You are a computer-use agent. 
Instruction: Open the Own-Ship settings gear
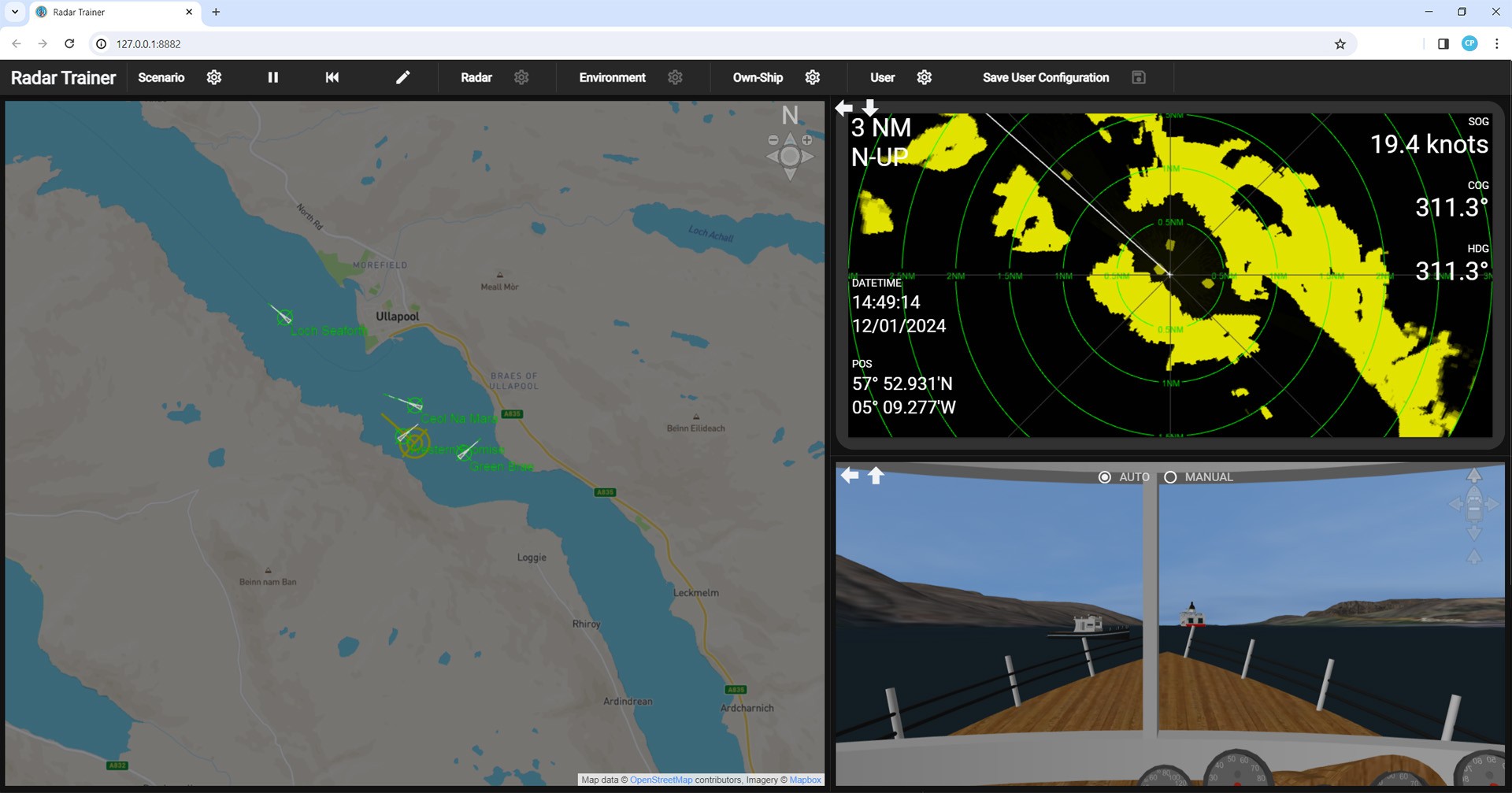pos(812,77)
